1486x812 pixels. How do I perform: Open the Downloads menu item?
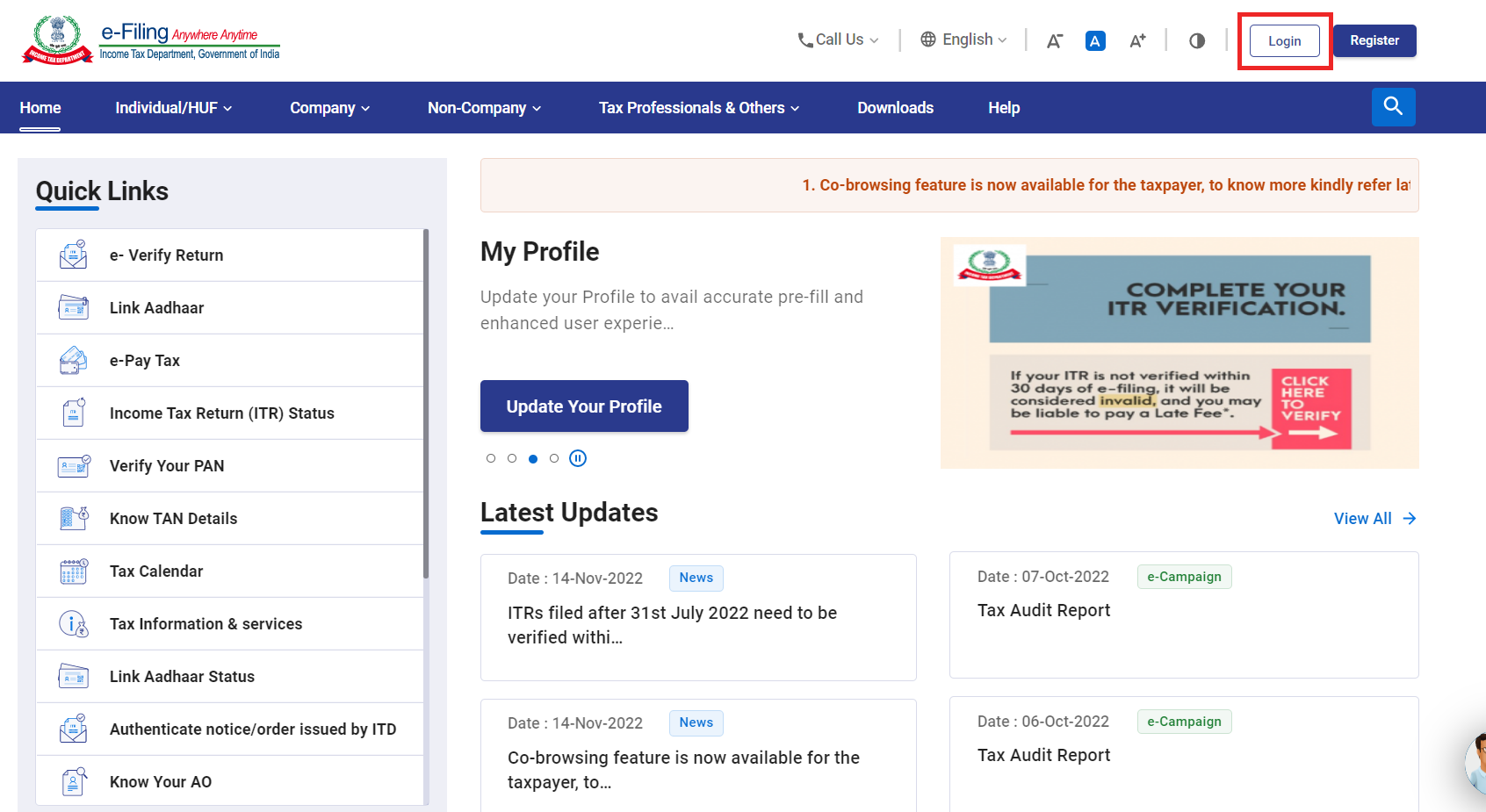click(895, 108)
